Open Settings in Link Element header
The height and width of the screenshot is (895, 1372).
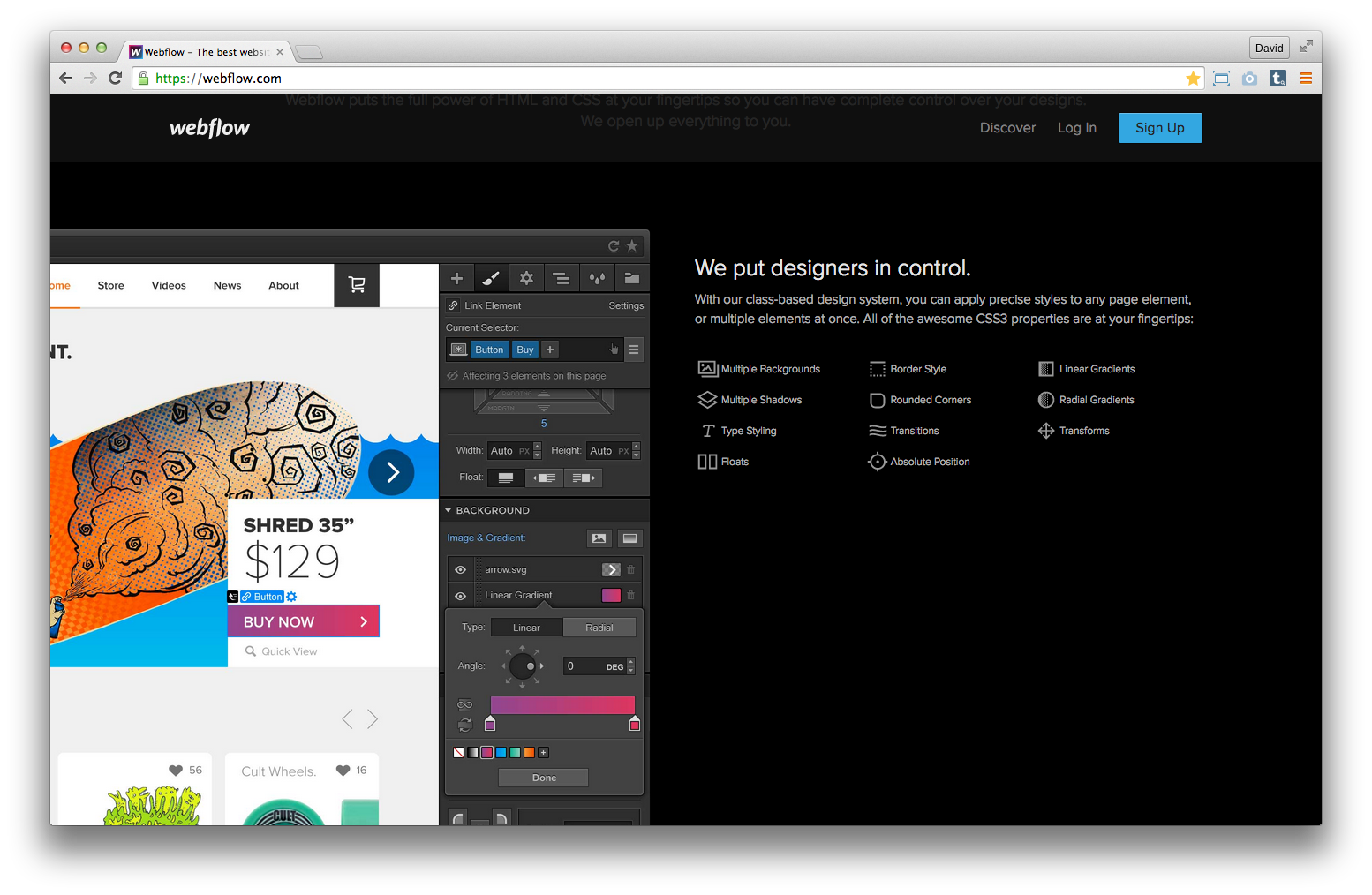(x=626, y=305)
